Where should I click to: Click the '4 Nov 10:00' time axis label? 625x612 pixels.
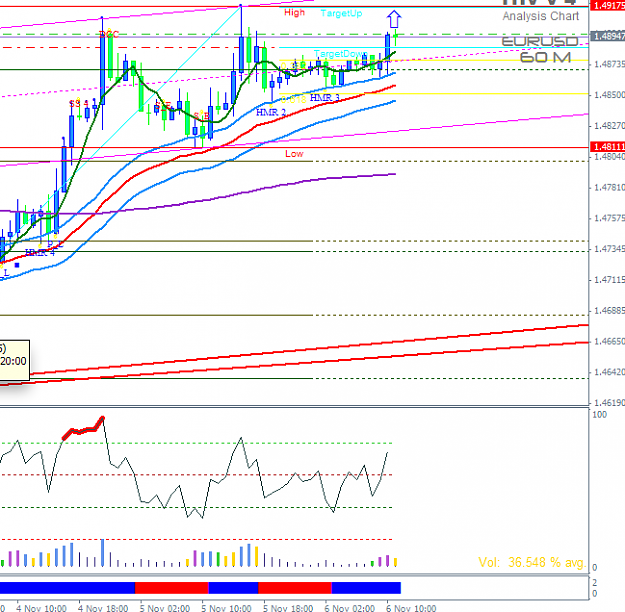point(41,608)
